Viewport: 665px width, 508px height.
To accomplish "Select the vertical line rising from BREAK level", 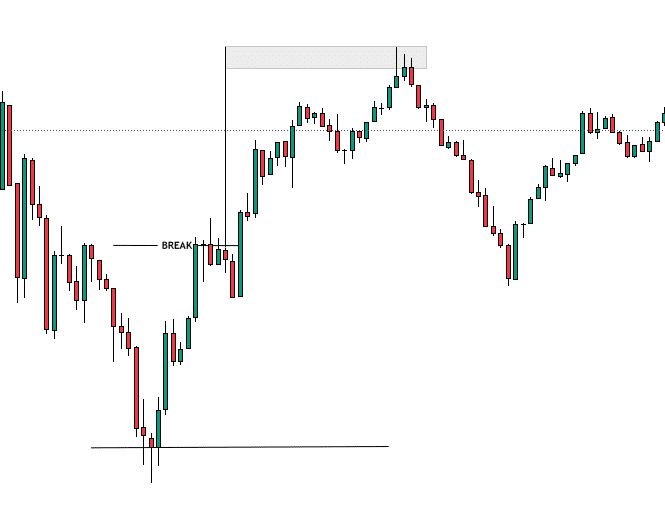I will (225, 146).
